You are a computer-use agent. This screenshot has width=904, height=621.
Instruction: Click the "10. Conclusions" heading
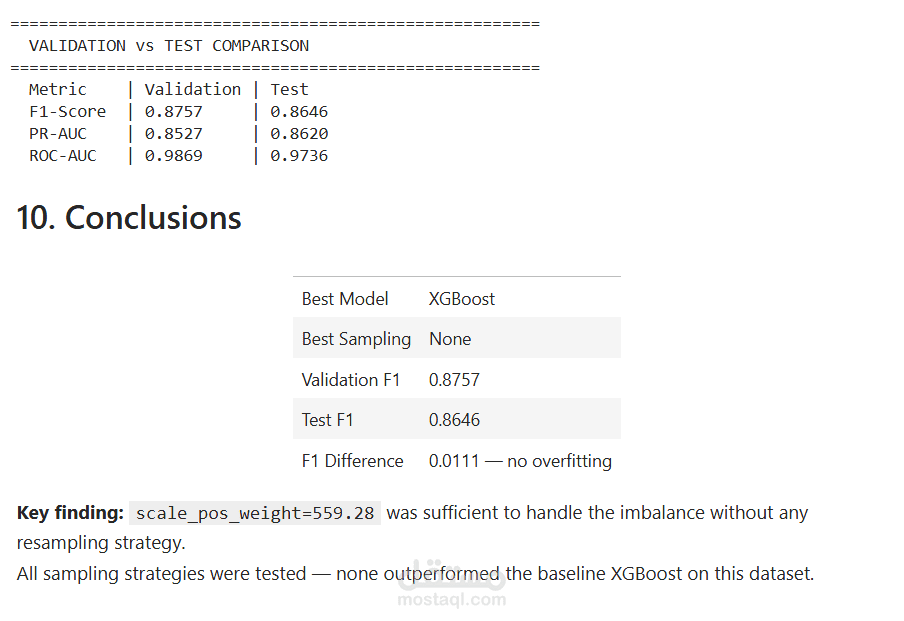(129, 218)
